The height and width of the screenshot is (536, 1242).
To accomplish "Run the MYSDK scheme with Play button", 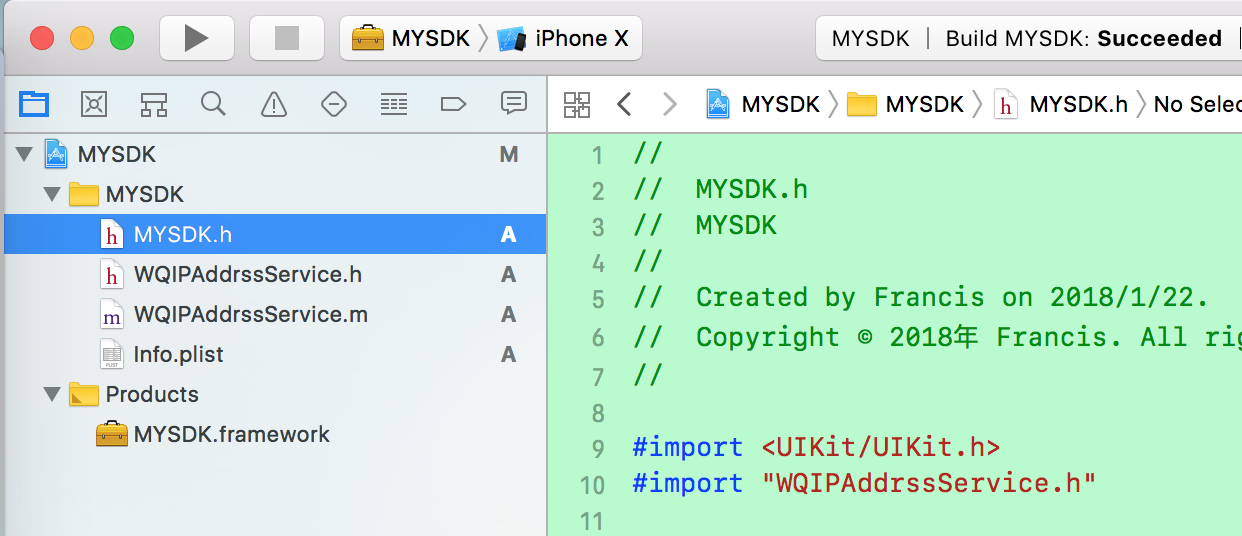I will (x=197, y=38).
